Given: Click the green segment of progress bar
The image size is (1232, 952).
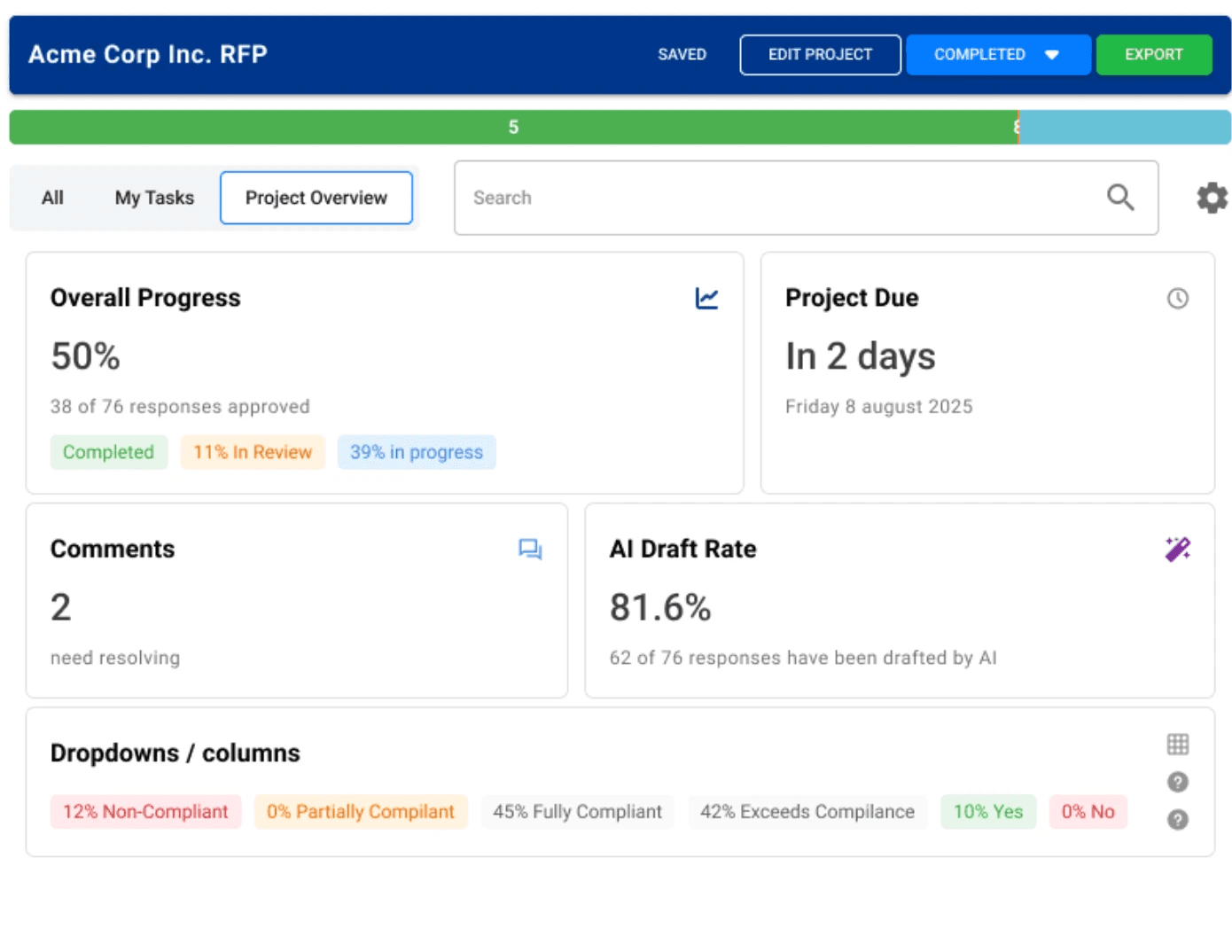Looking at the screenshot, I should (513, 128).
